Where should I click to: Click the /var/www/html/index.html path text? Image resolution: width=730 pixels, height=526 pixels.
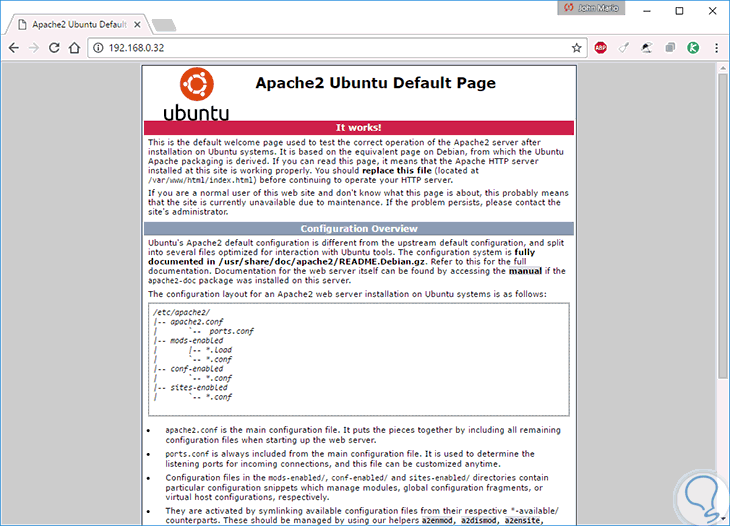coord(201,180)
